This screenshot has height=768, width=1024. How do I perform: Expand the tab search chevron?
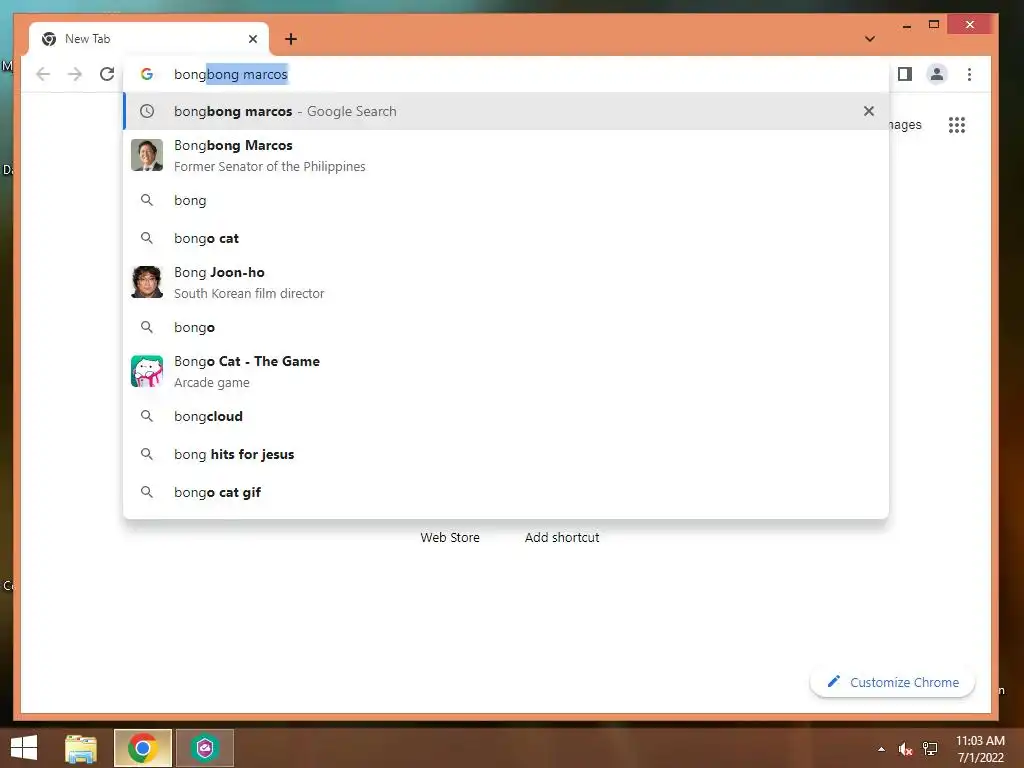870,39
